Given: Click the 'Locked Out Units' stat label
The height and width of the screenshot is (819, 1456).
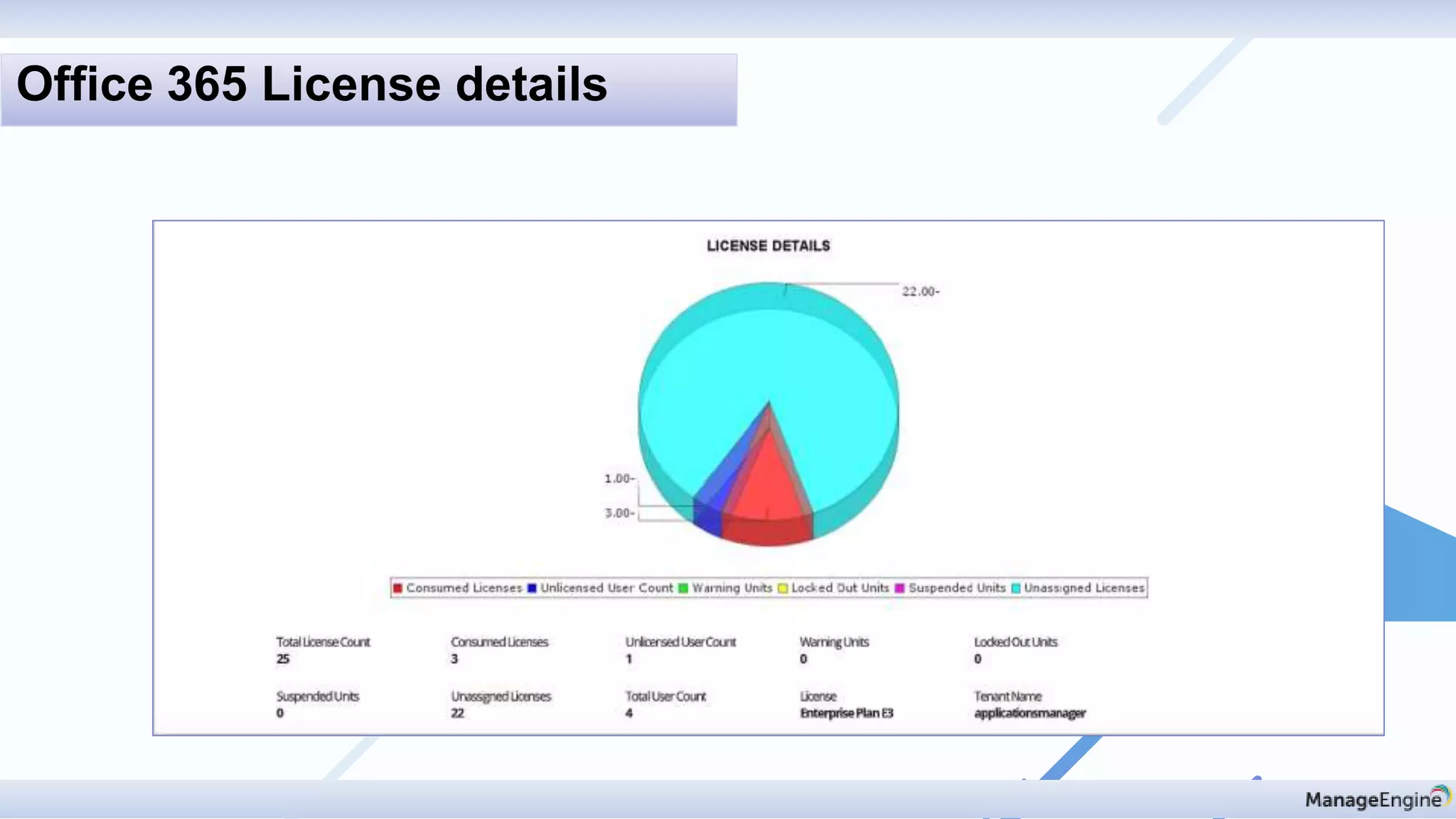Looking at the screenshot, I should pyautogui.click(x=1016, y=642).
